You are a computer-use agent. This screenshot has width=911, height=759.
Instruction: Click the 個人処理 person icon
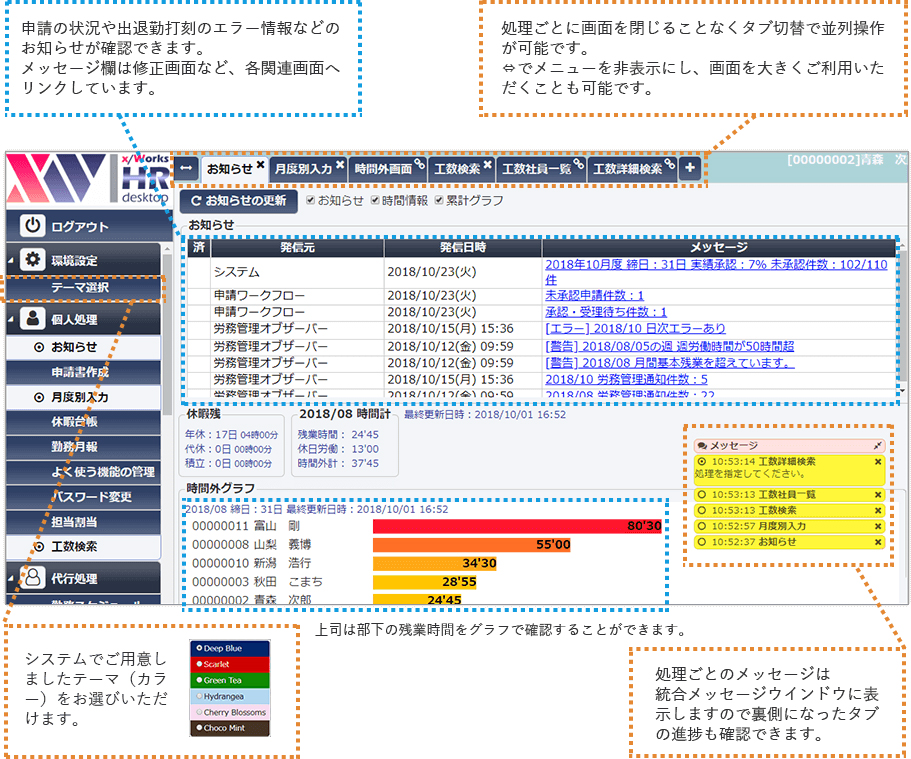click(34, 320)
